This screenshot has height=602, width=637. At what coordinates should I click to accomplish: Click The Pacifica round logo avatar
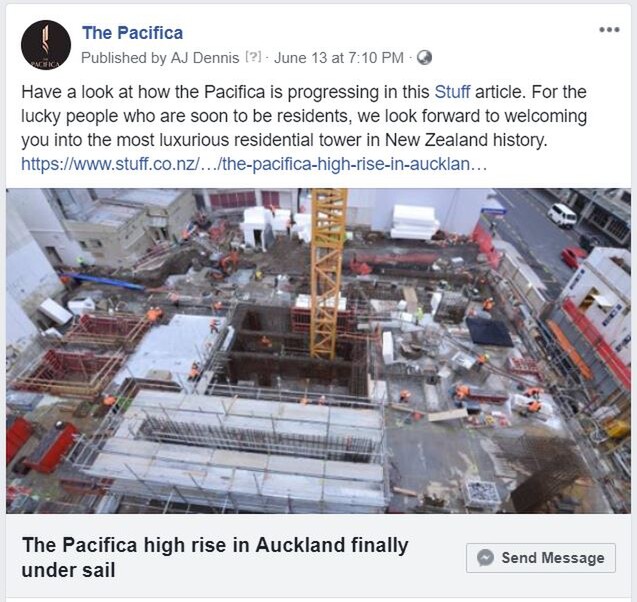click(x=46, y=45)
